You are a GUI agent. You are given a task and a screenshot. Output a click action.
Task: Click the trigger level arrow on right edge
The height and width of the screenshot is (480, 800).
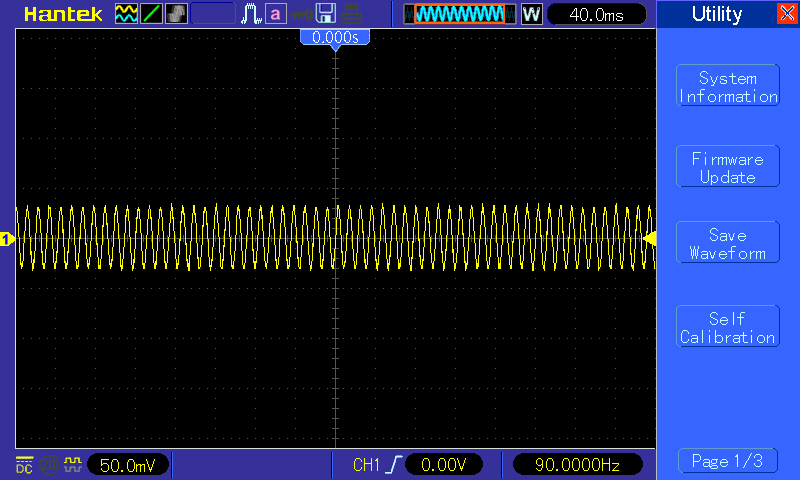(x=650, y=238)
